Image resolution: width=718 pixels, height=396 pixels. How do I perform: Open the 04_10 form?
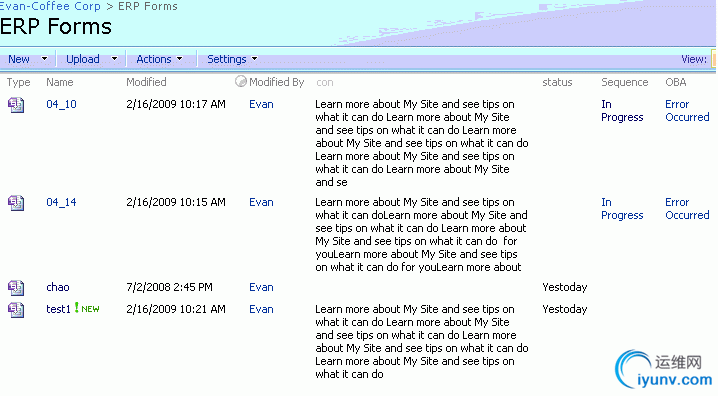[61, 104]
